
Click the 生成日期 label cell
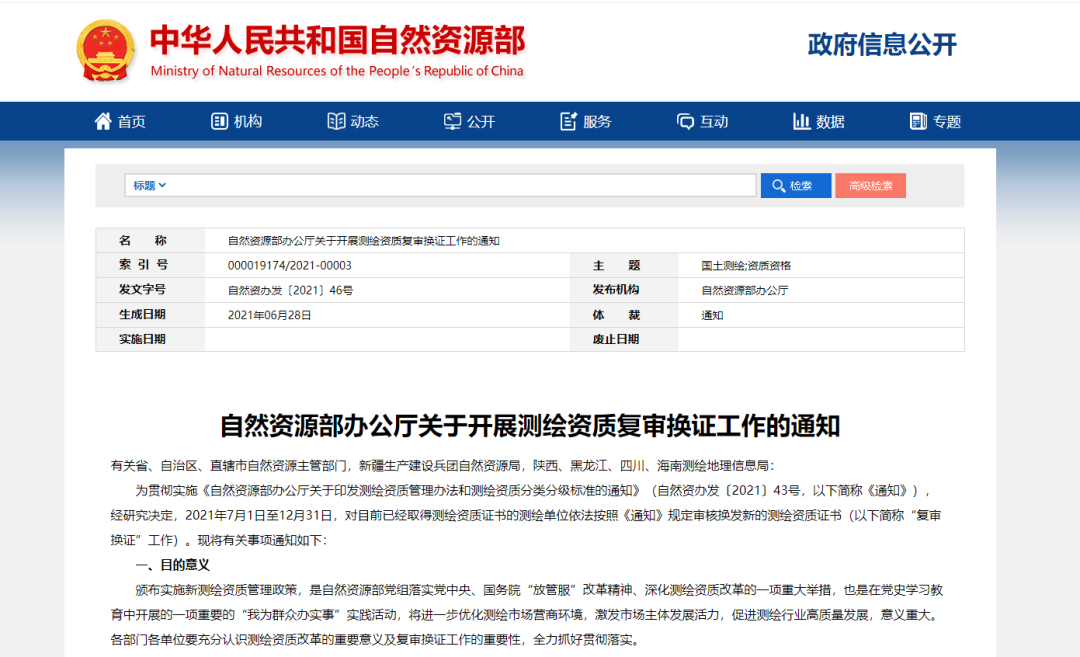[150, 315]
